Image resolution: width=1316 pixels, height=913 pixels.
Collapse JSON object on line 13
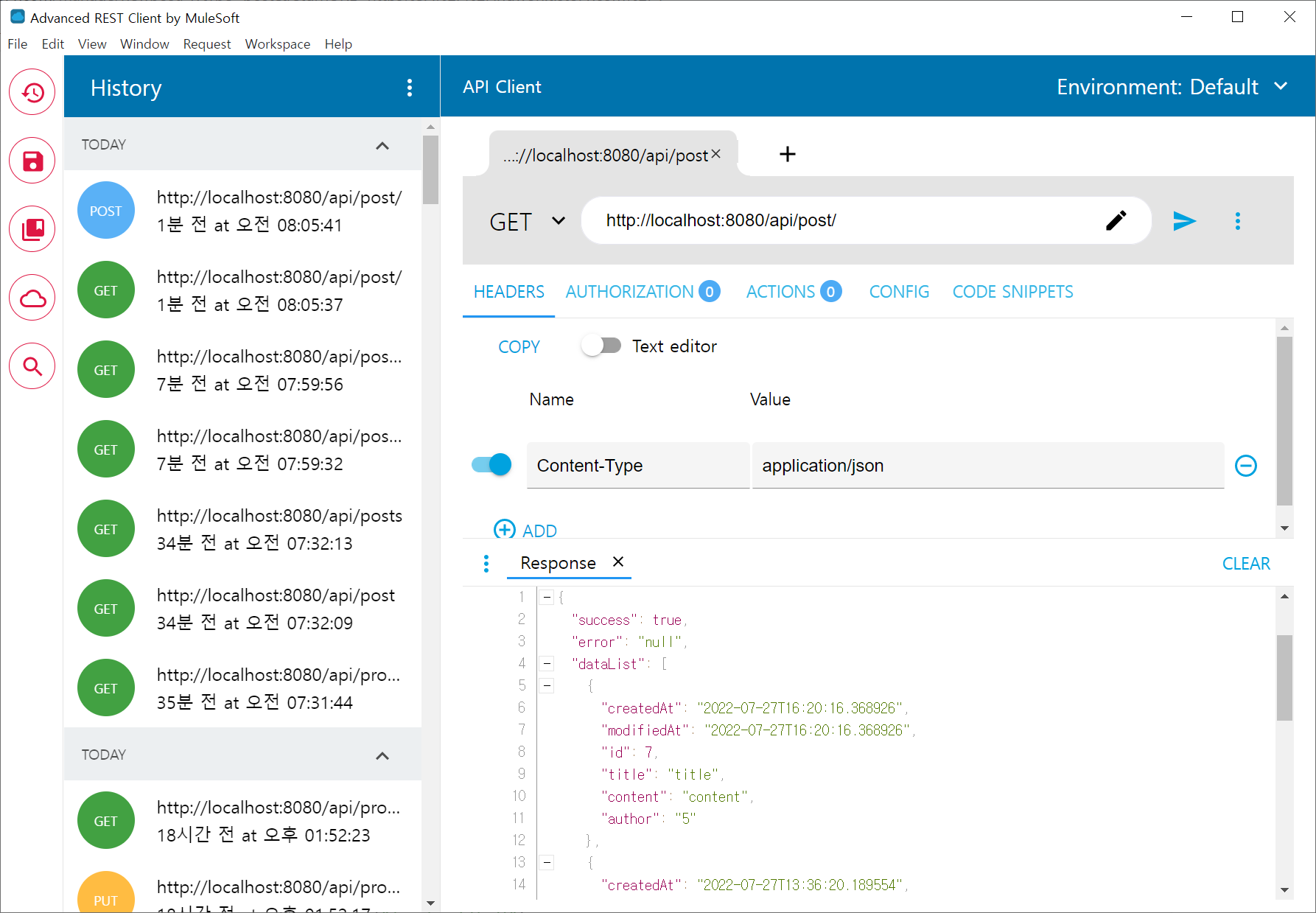pyautogui.click(x=547, y=862)
